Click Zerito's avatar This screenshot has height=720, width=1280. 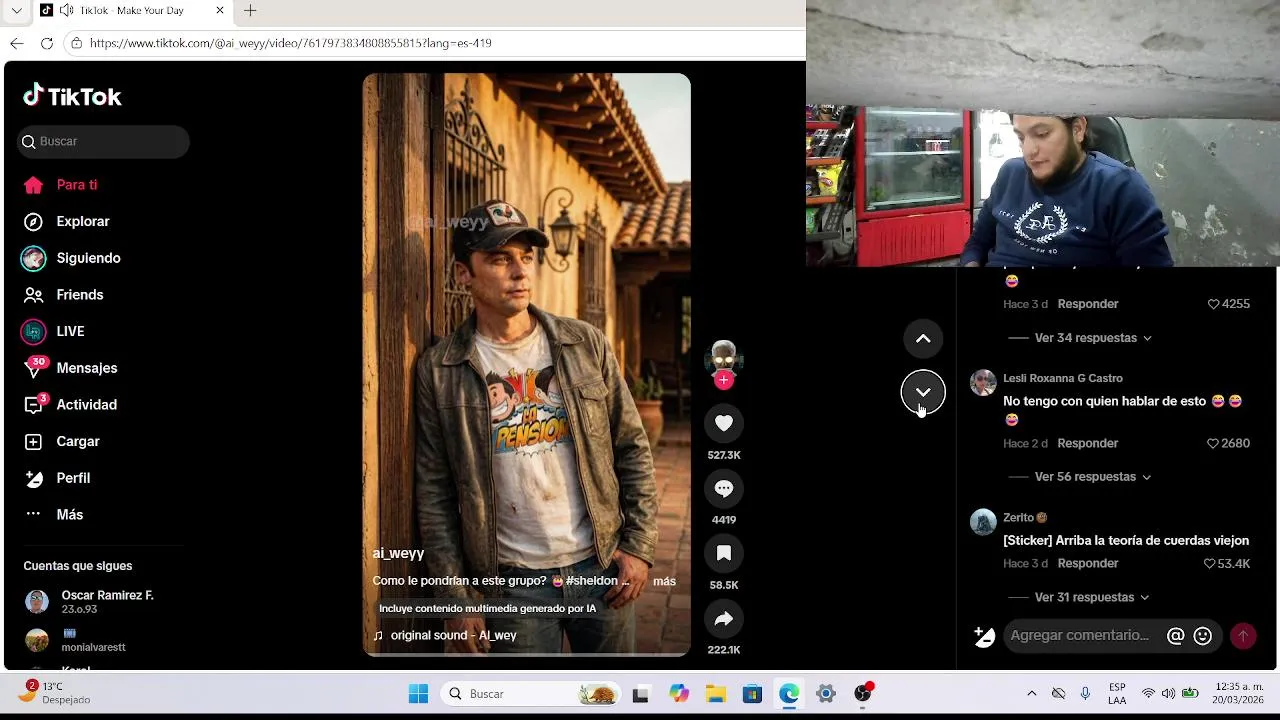983,522
